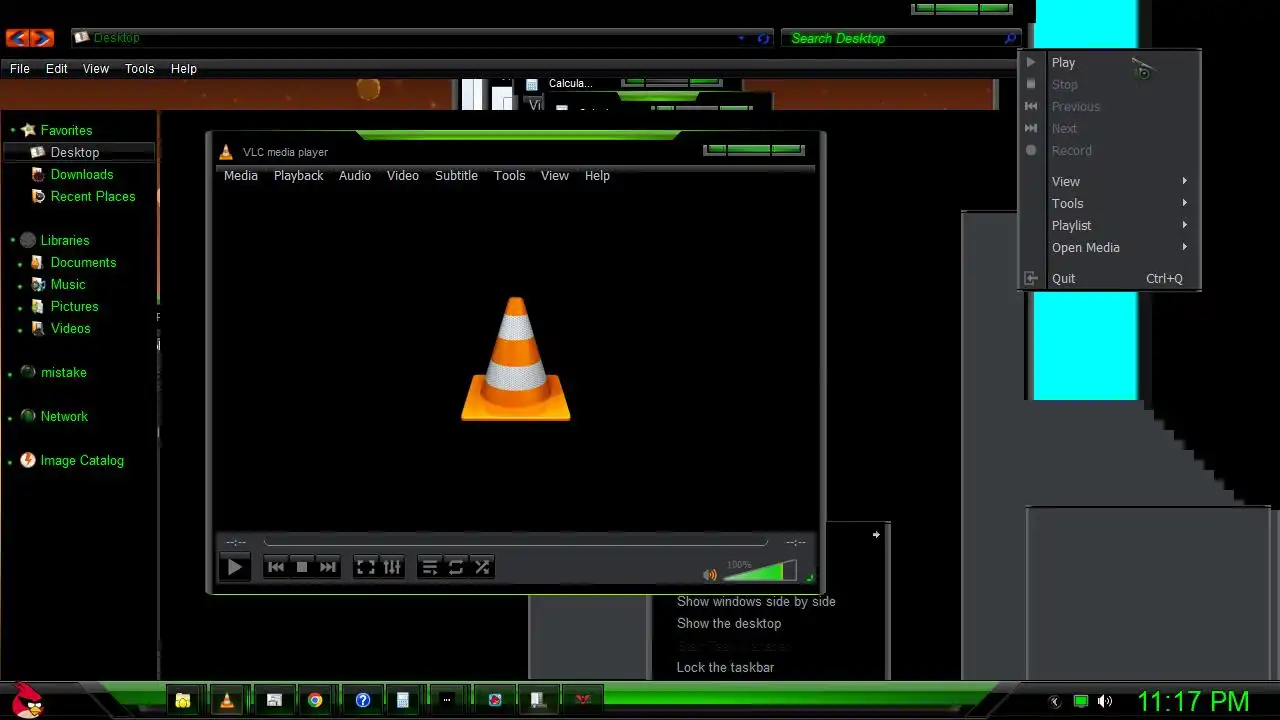Stop playback in VLC player
Image resolution: width=1280 pixels, height=720 pixels.
(302, 567)
